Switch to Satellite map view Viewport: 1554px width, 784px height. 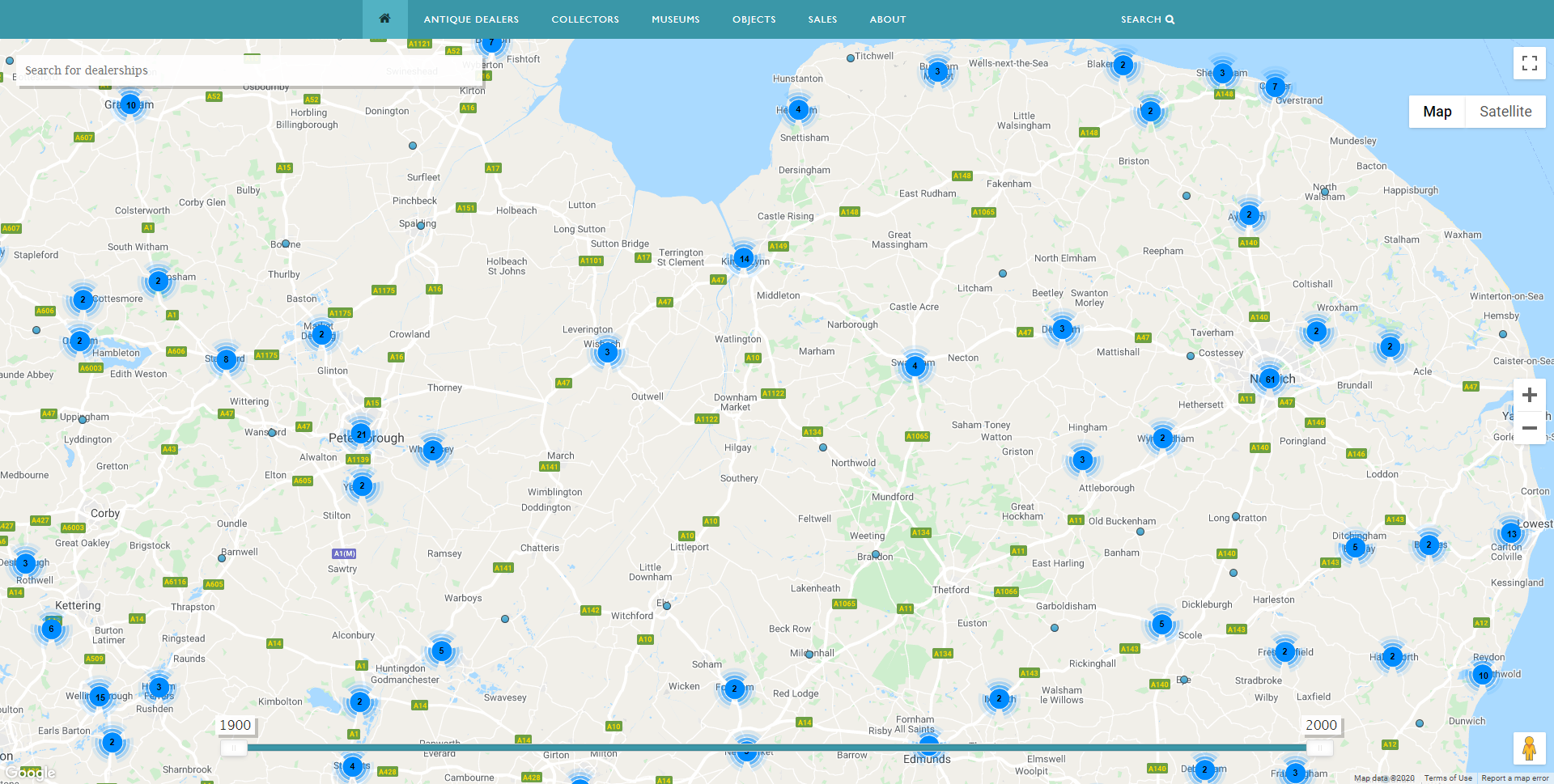(x=1505, y=112)
